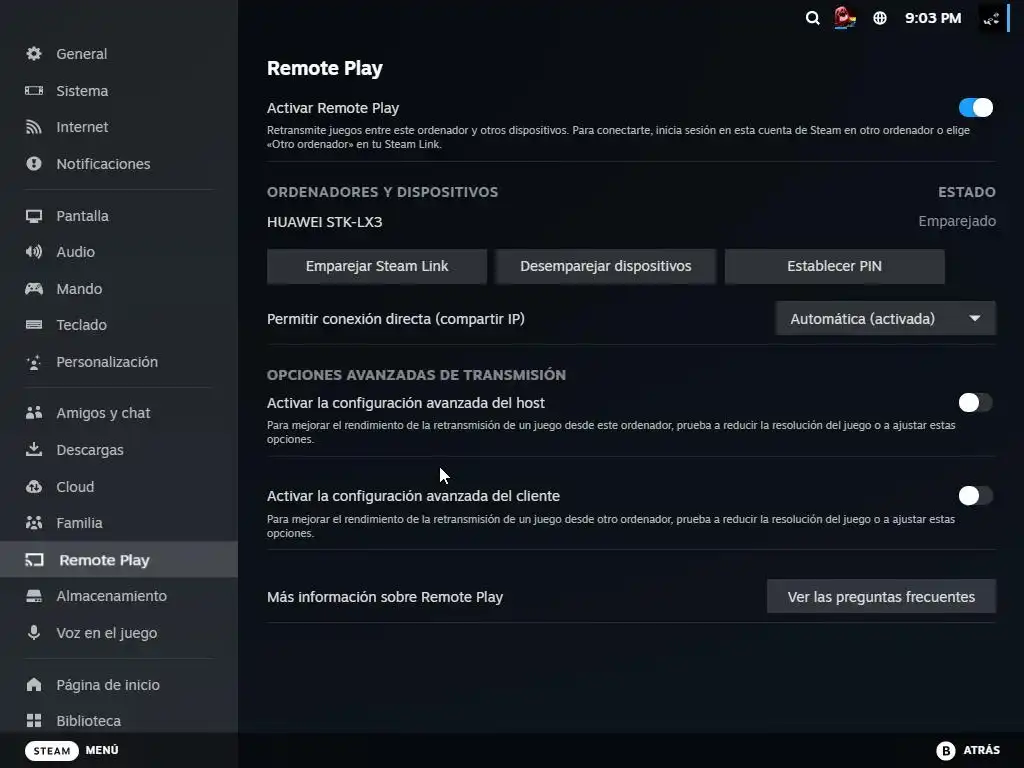
Task: Click the B button icon for Atrás
Action: [x=946, y=750]
